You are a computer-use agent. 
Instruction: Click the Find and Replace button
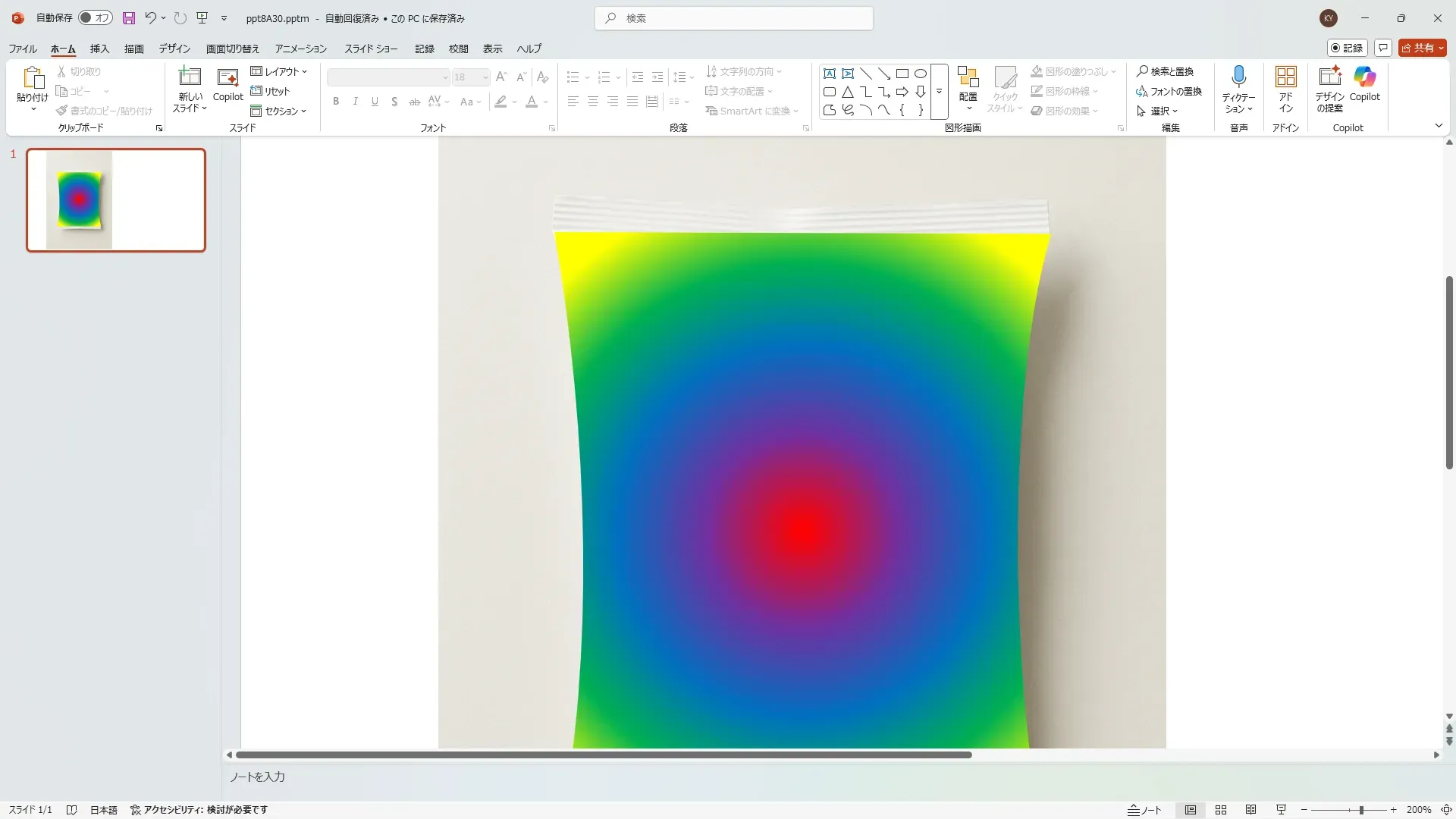click(1165, 71)
